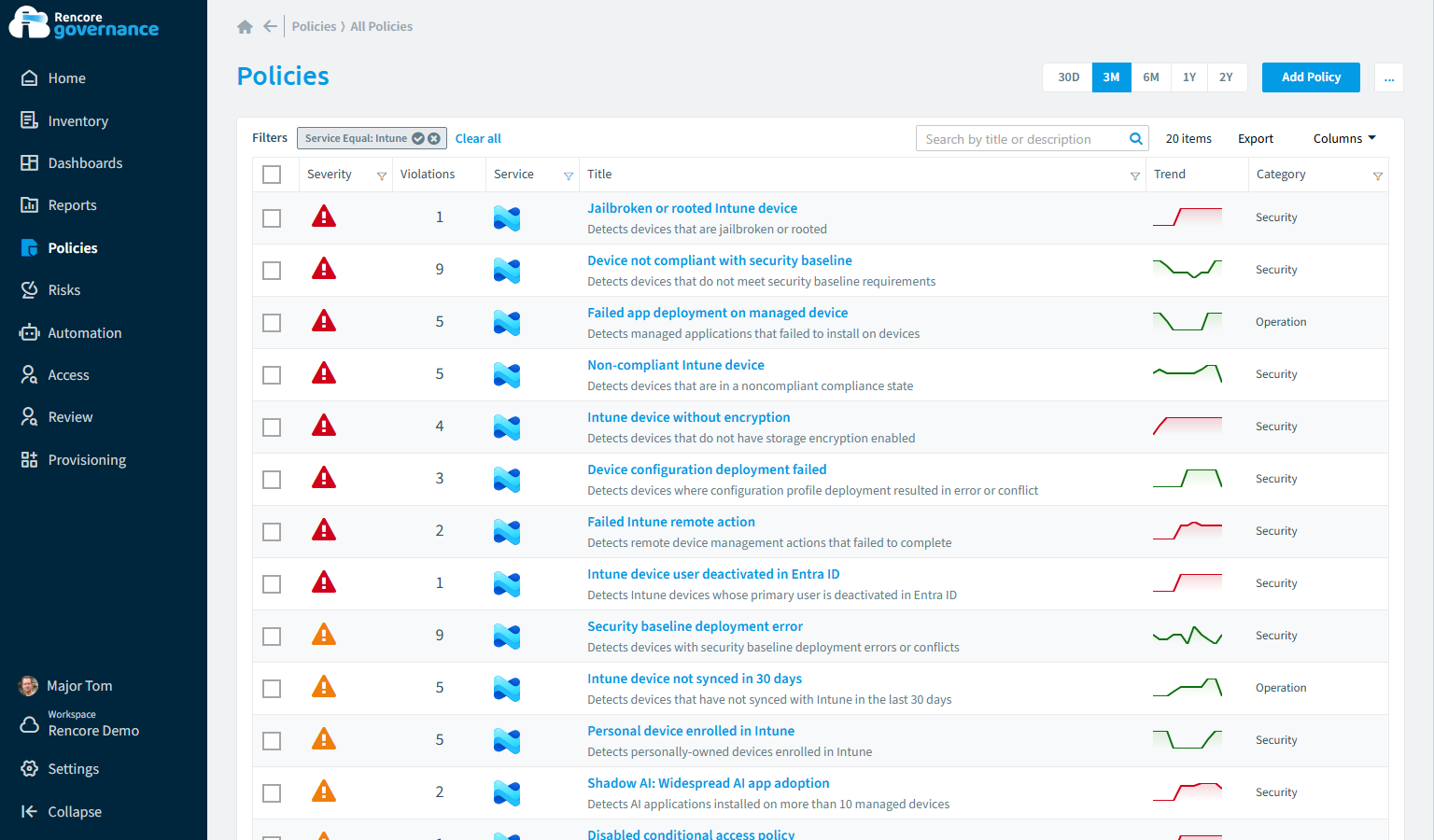Screen dimensions: 1434x840
Task: Open Severity column filter
Action: [x=381, y=175]
